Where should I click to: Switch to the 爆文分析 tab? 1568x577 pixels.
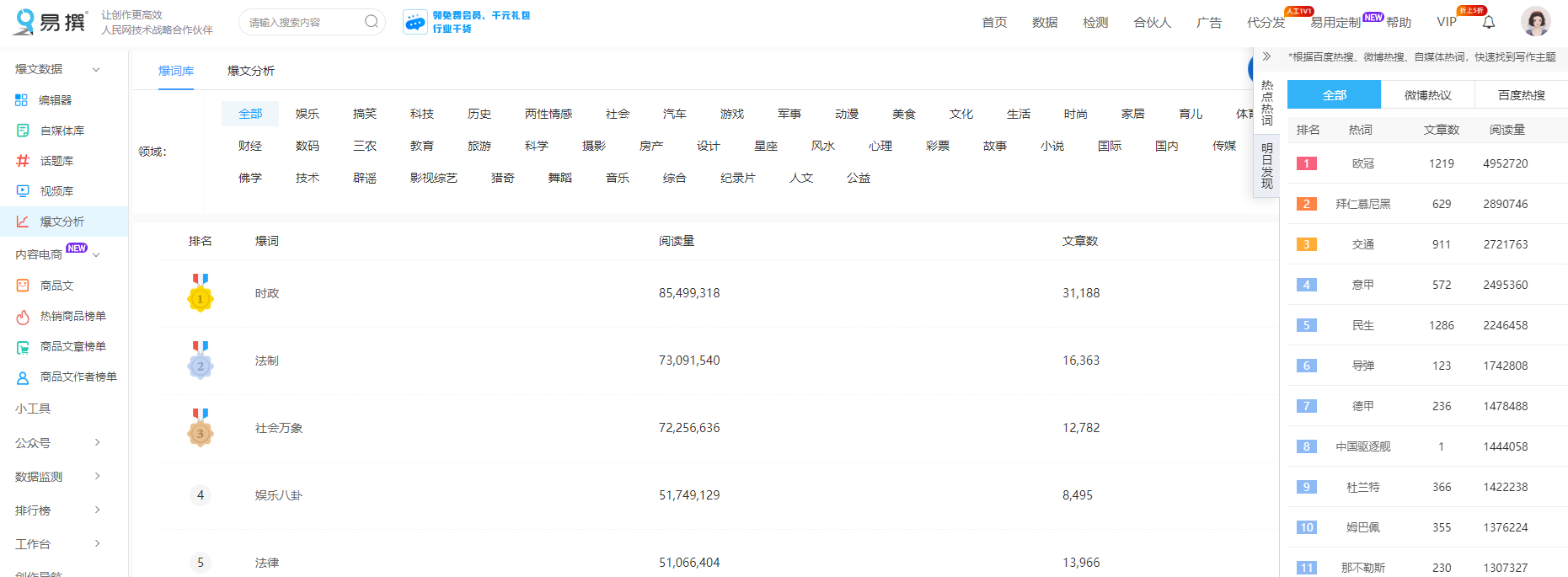tap(251, 71)
